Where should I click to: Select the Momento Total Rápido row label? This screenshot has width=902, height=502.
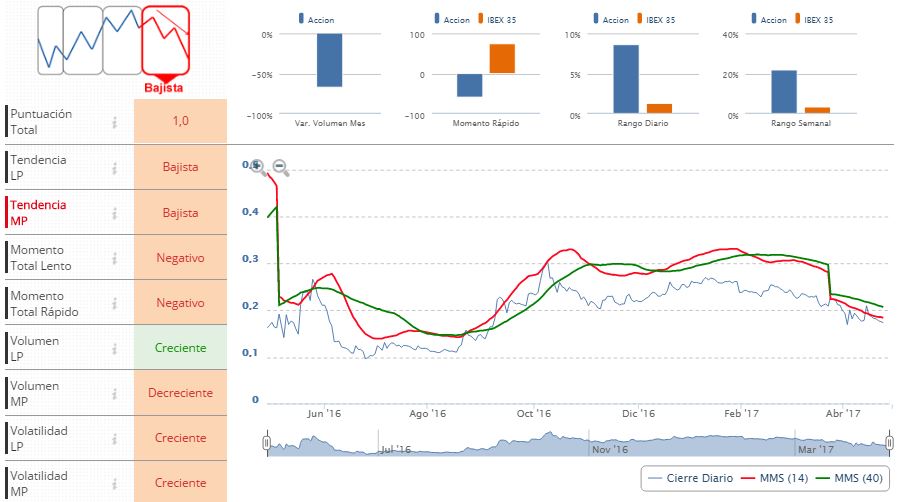pos(44,303)
